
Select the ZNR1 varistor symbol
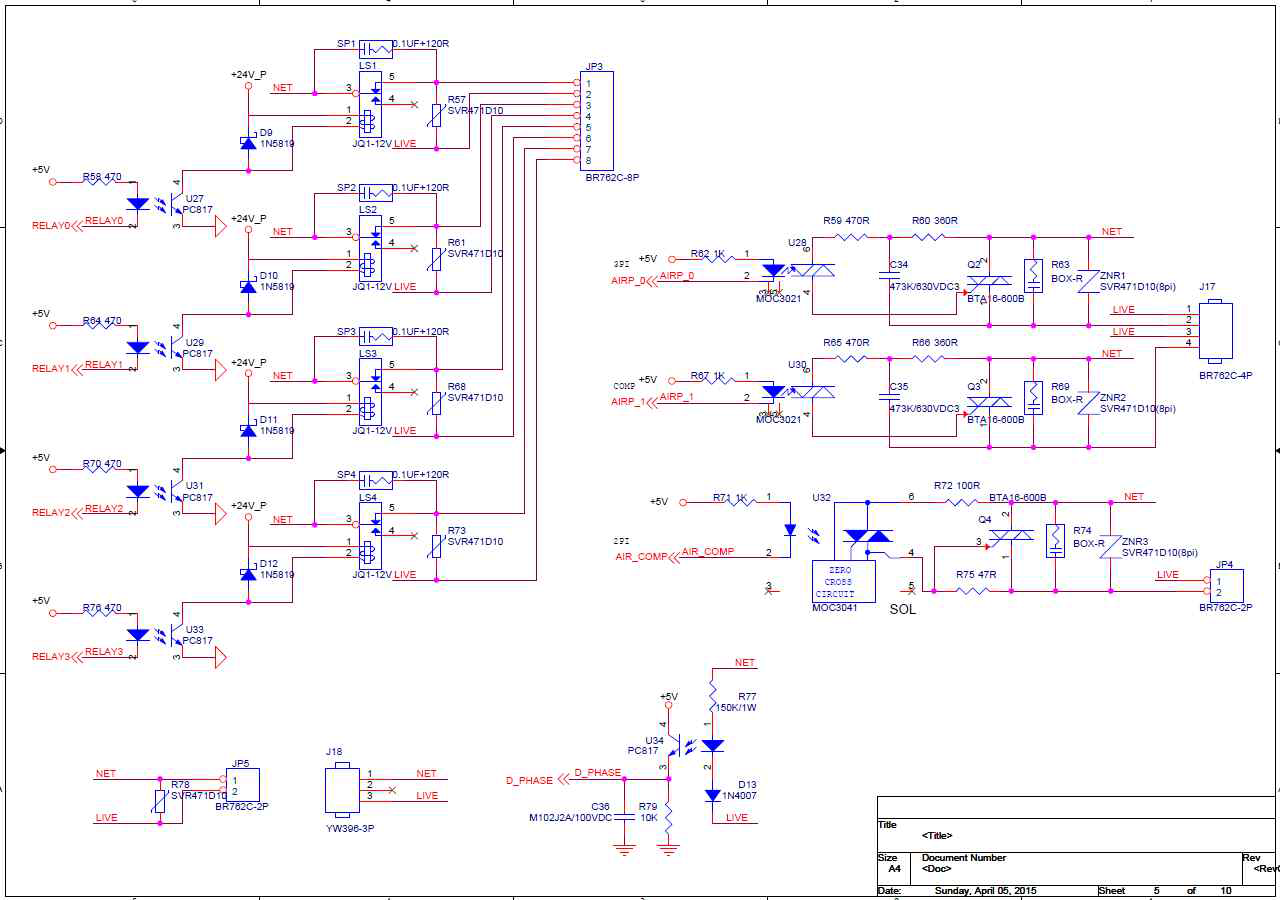[1087, 281]
